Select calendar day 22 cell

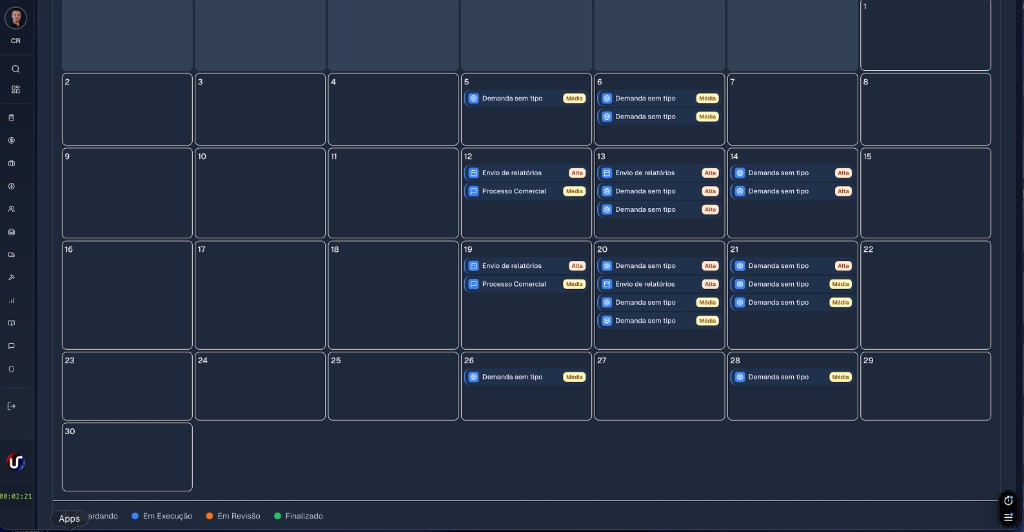click(925, 295)
